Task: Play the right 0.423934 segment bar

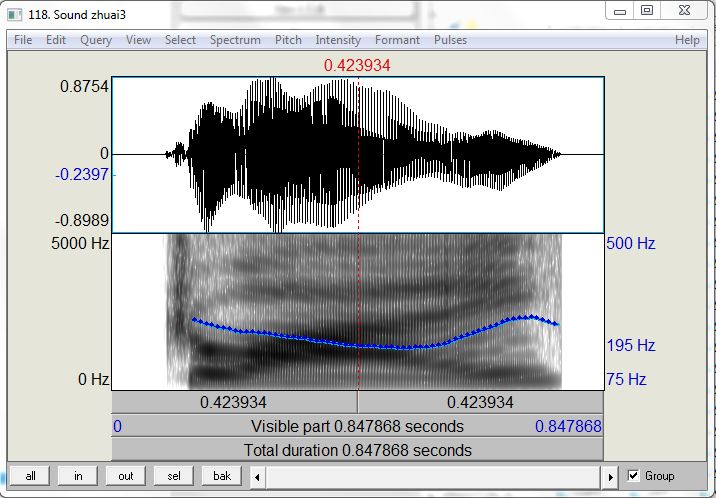Action: [x=481, y=402]
